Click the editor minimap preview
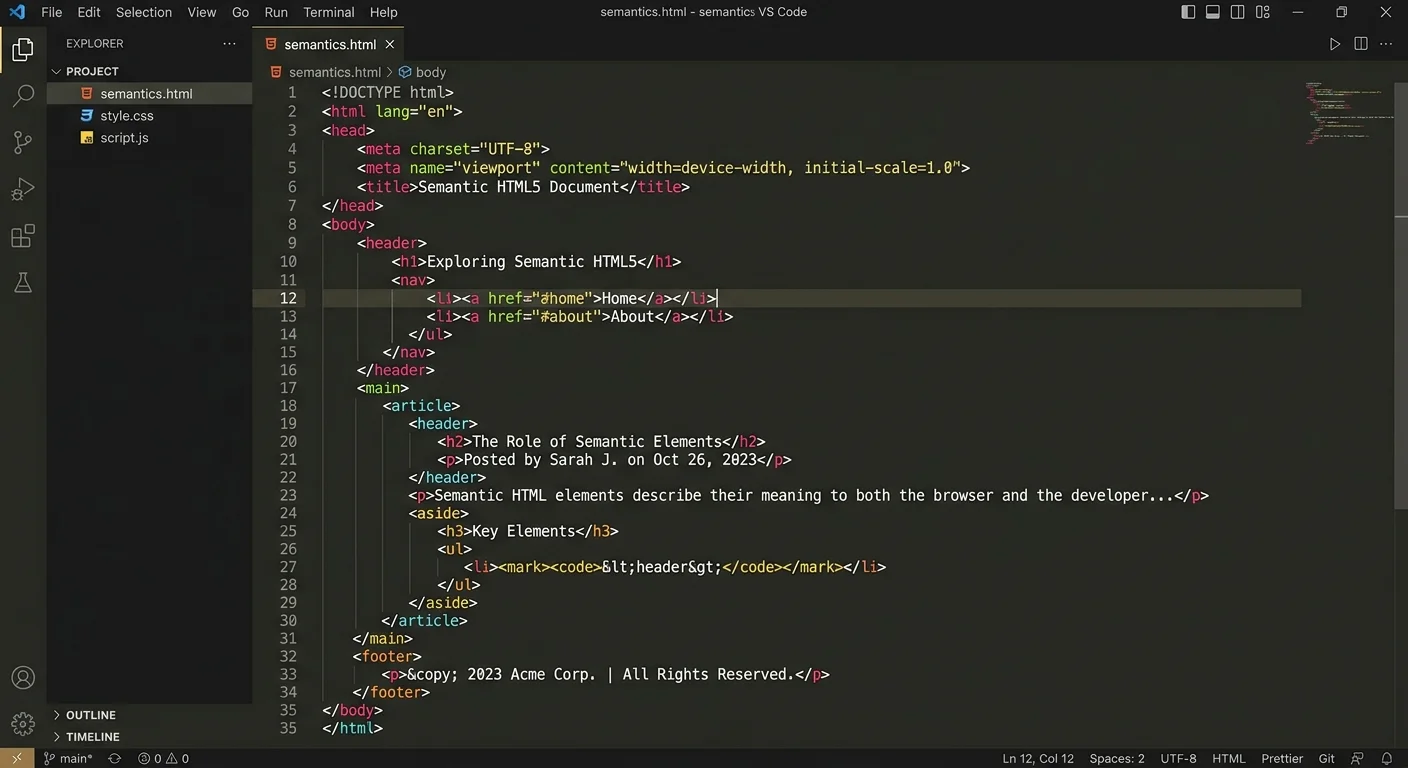This screenshot has width=1408, height=768. click(1348, 112)
